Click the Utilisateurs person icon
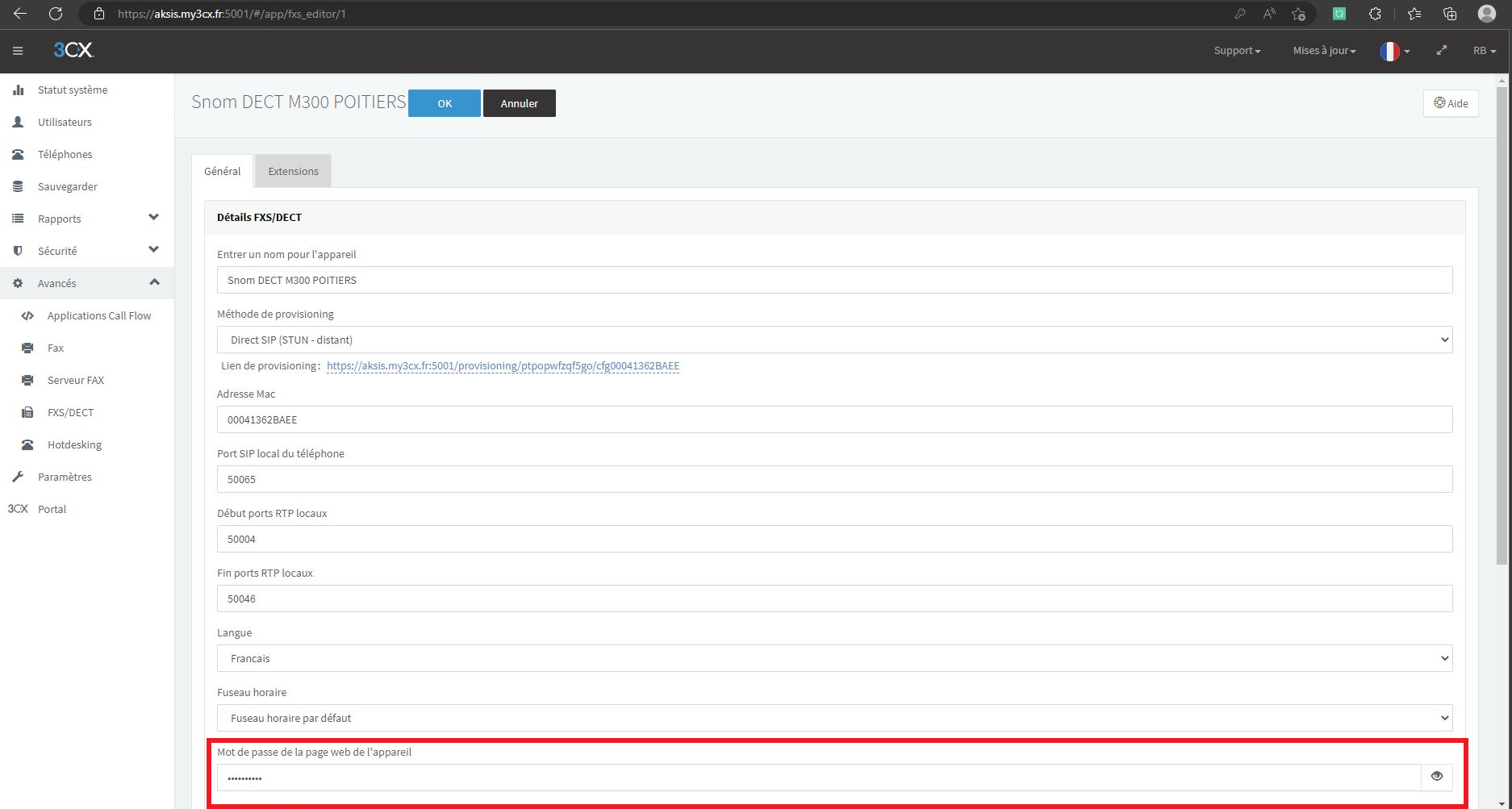1512x809 pixels. pyautogui.click(x=18, y=122)
